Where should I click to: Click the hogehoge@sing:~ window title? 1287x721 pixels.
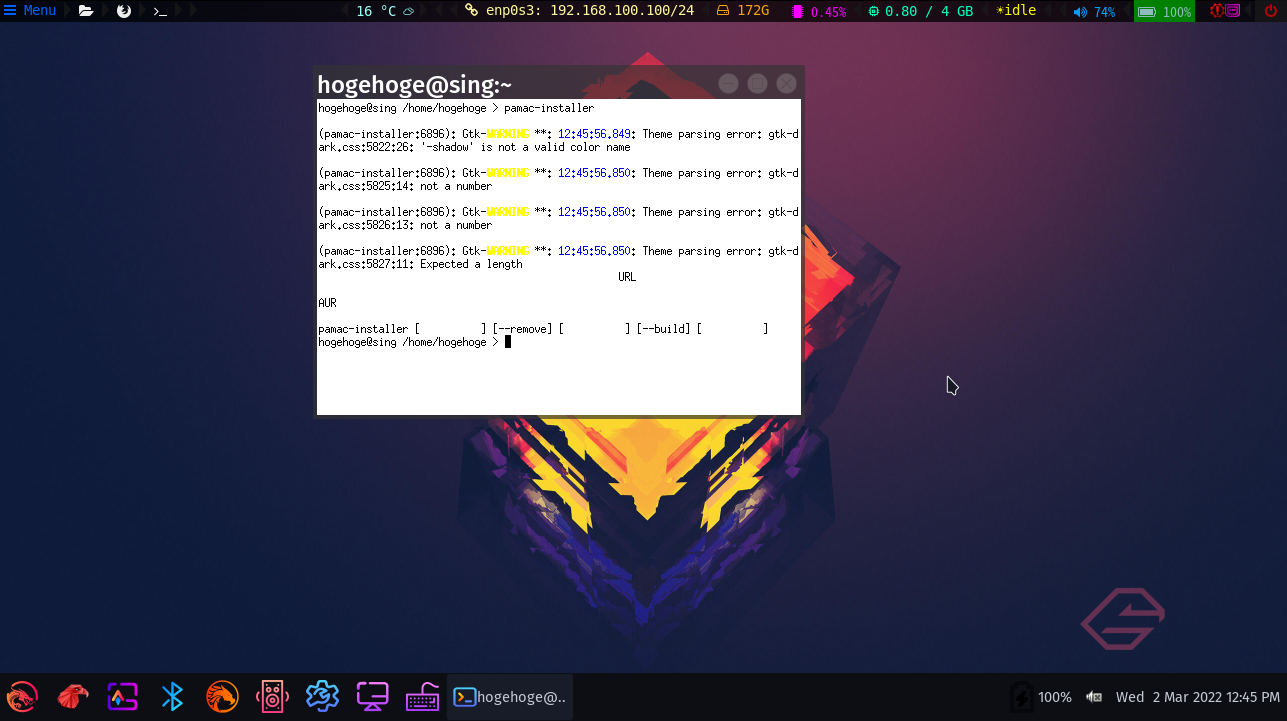pyautogui.click(x=415, y=84)
